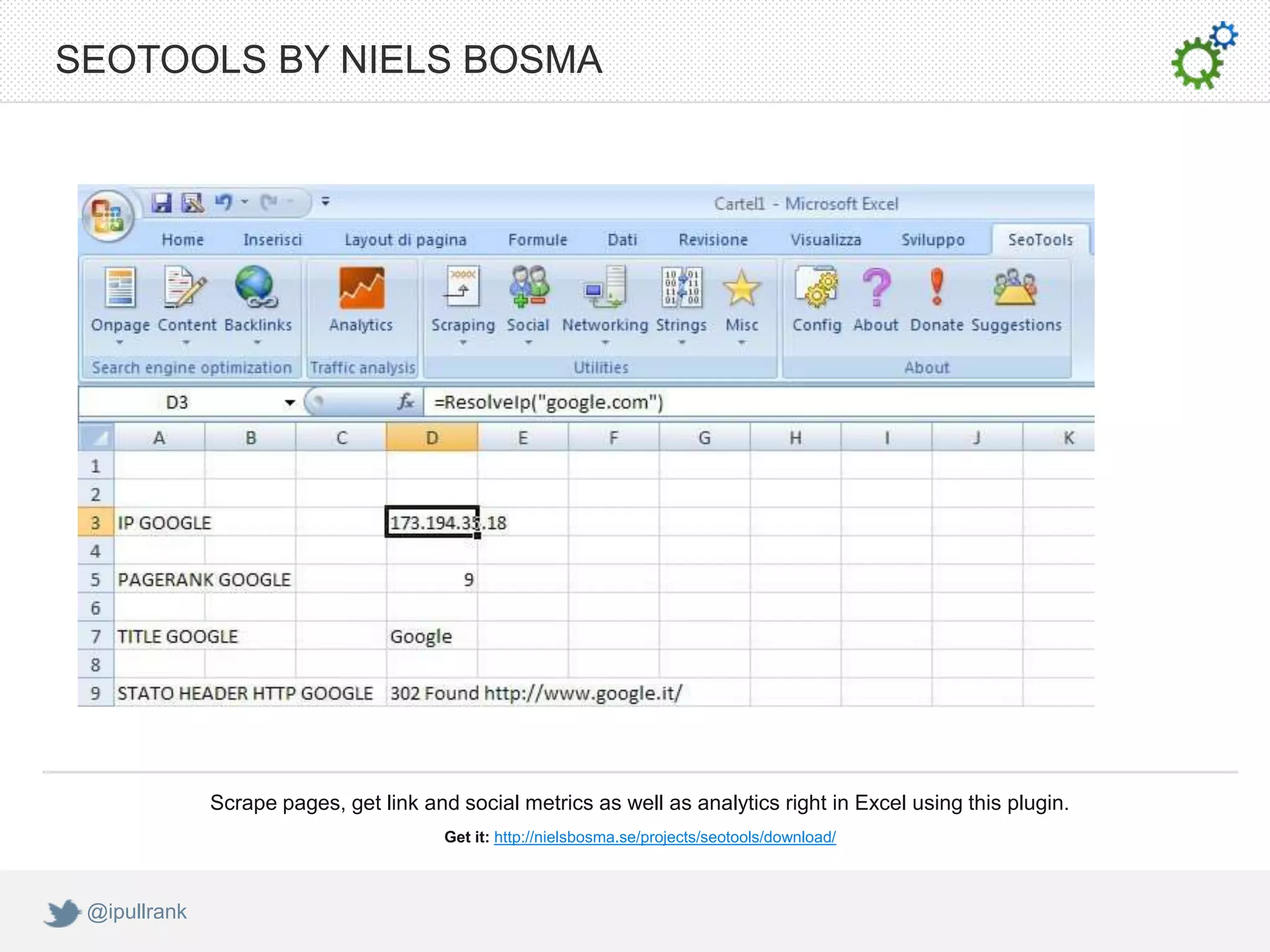Select column D header
This screenshot has height=952, width=1270.
point(432,438)
